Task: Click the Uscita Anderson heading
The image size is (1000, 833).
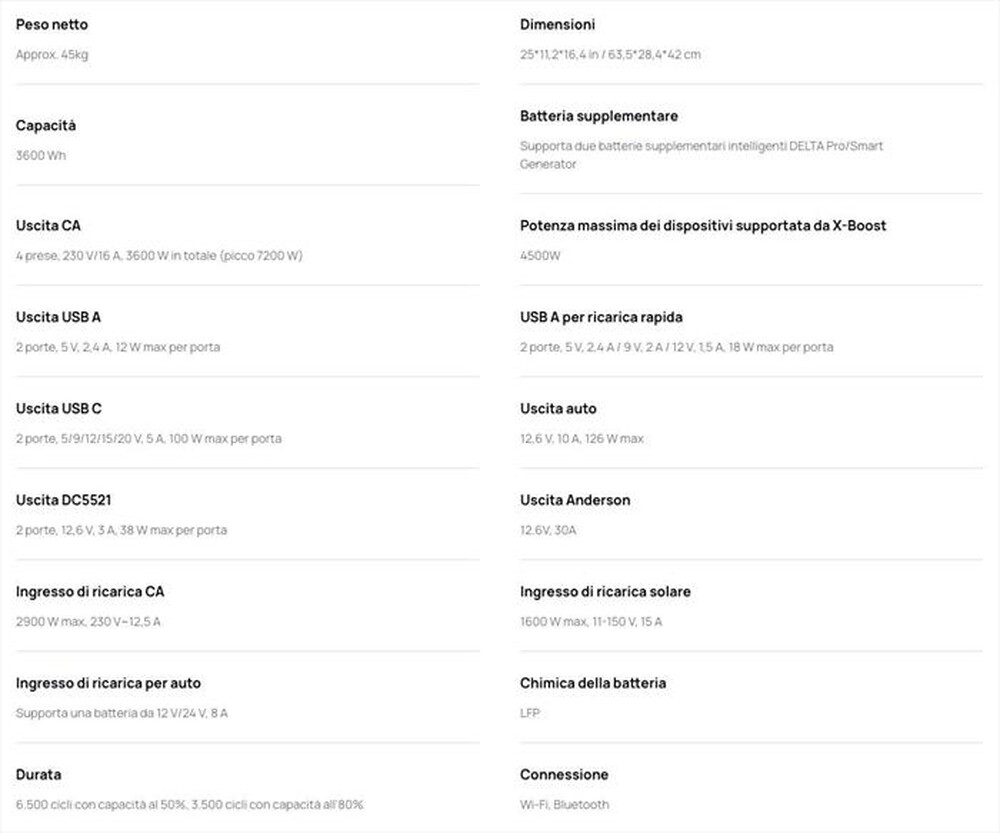Action: (575, 500)
